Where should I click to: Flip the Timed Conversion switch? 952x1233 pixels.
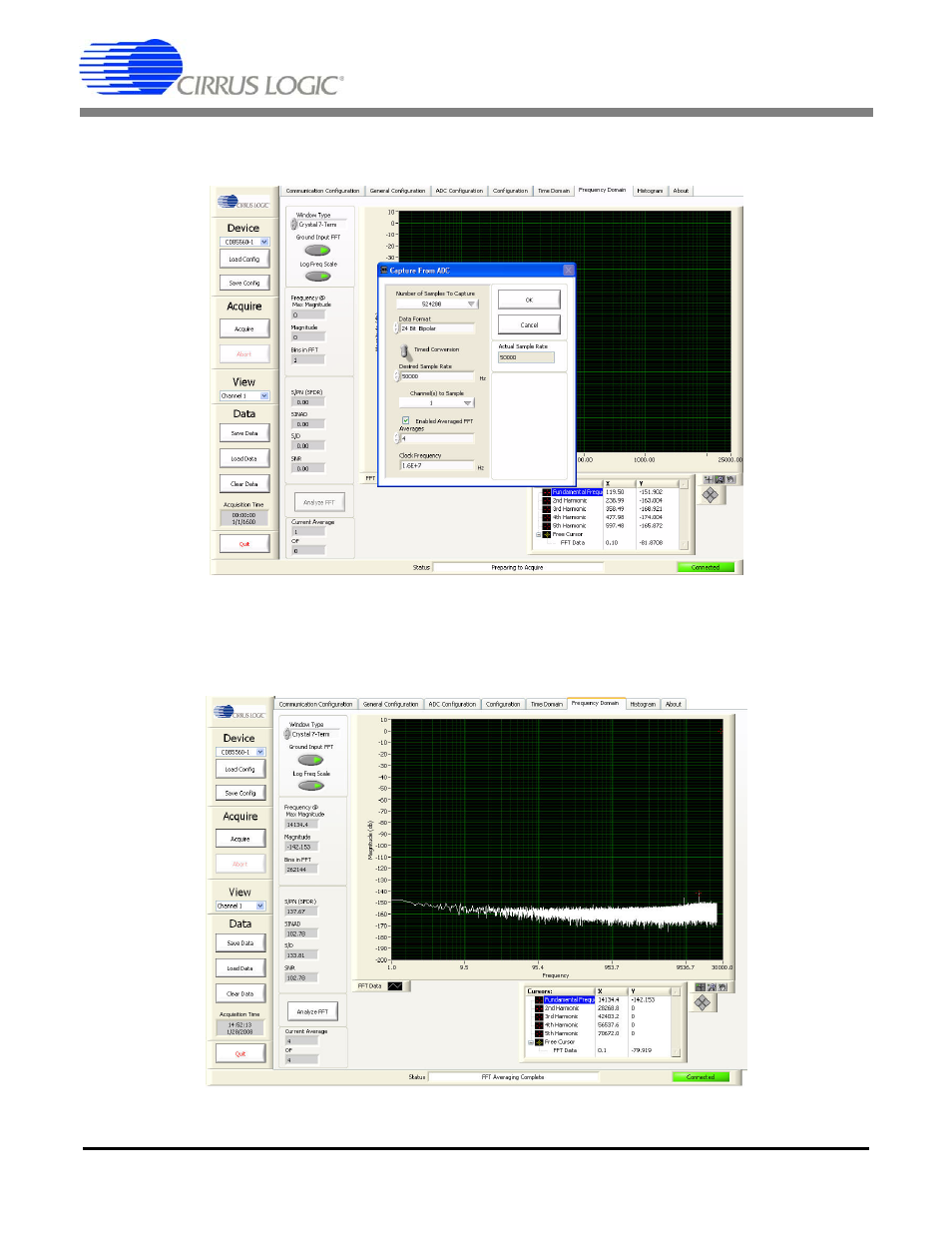tap(405, 351)
